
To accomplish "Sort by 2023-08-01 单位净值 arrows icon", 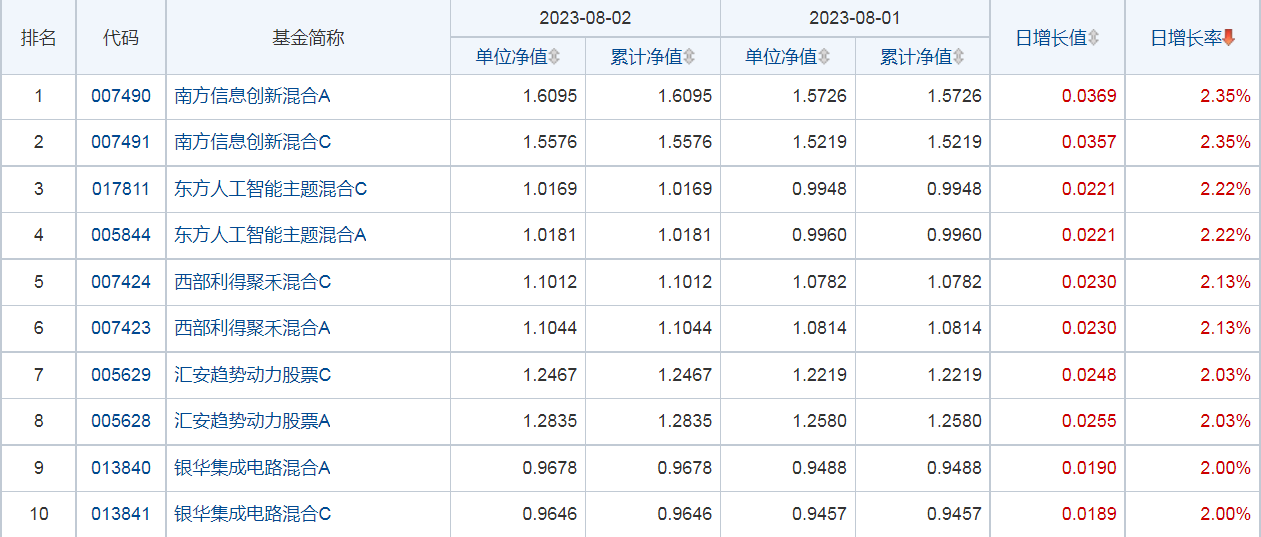I will click(824, 57).
